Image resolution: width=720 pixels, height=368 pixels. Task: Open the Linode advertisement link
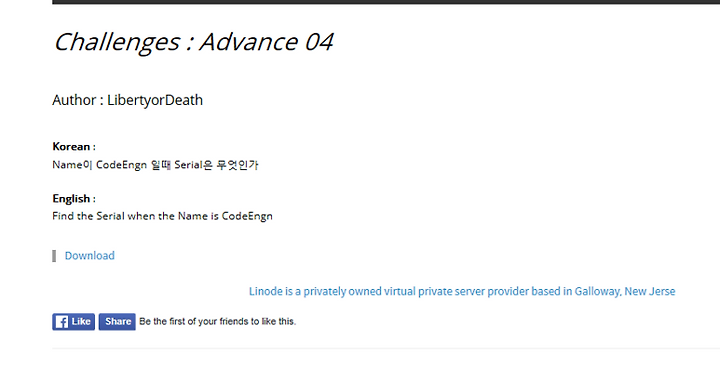[462, 291]
